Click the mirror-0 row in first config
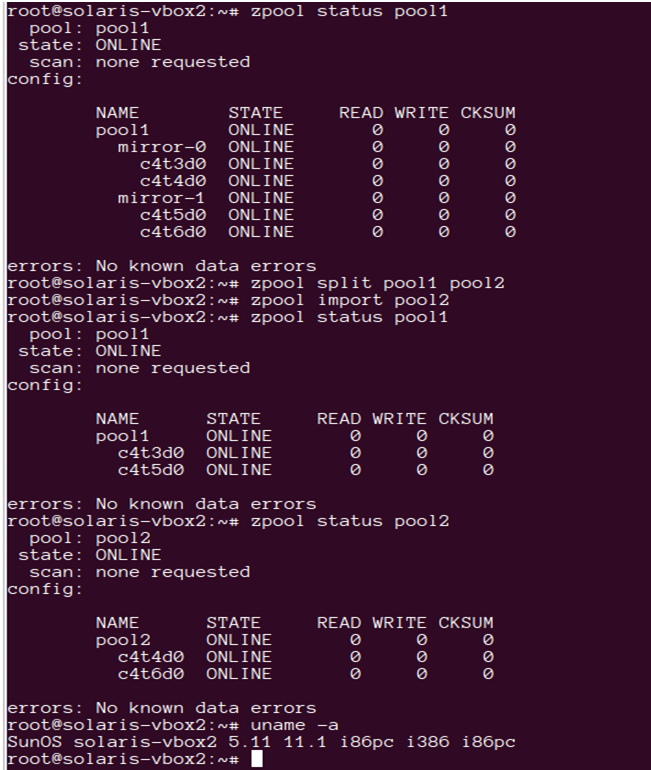Screen dimensions: 651x770 316,147
